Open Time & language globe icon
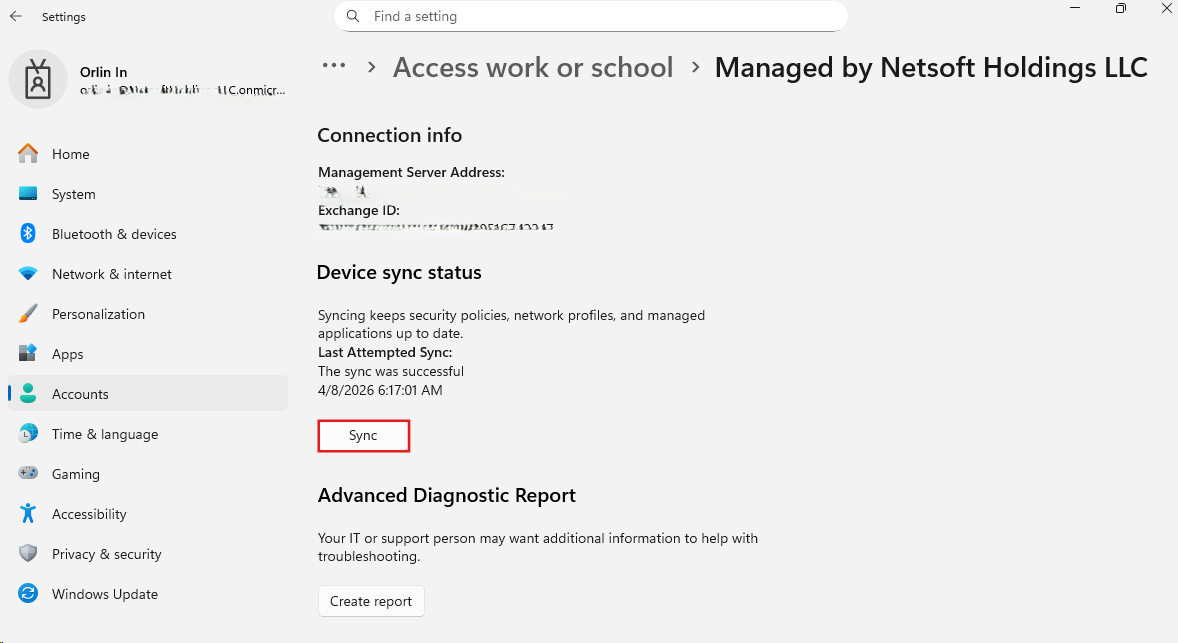1178x643 pixels. 28,434
